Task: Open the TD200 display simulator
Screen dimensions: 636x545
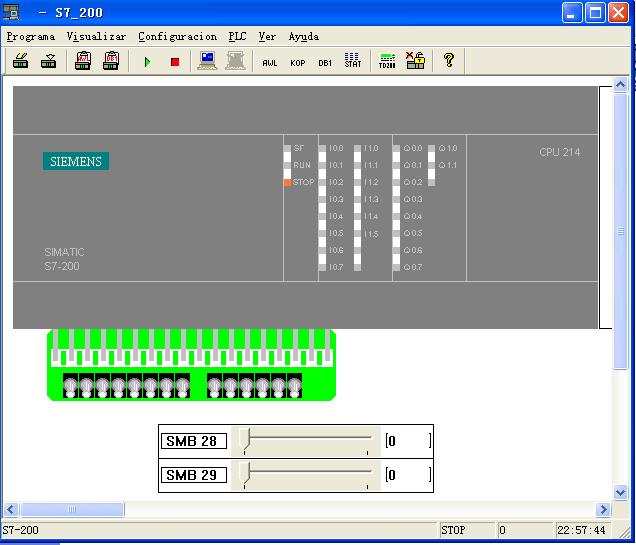Action: (387, 61)
